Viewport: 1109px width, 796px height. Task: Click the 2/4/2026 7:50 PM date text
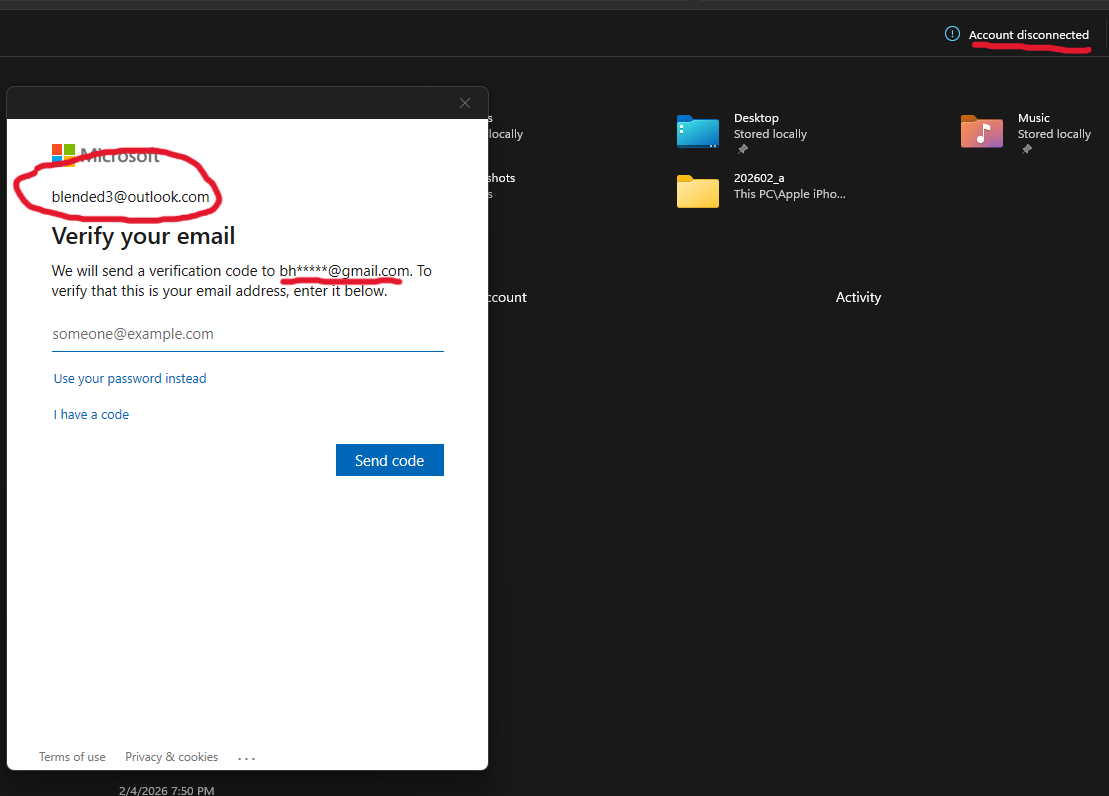(166, 790)
